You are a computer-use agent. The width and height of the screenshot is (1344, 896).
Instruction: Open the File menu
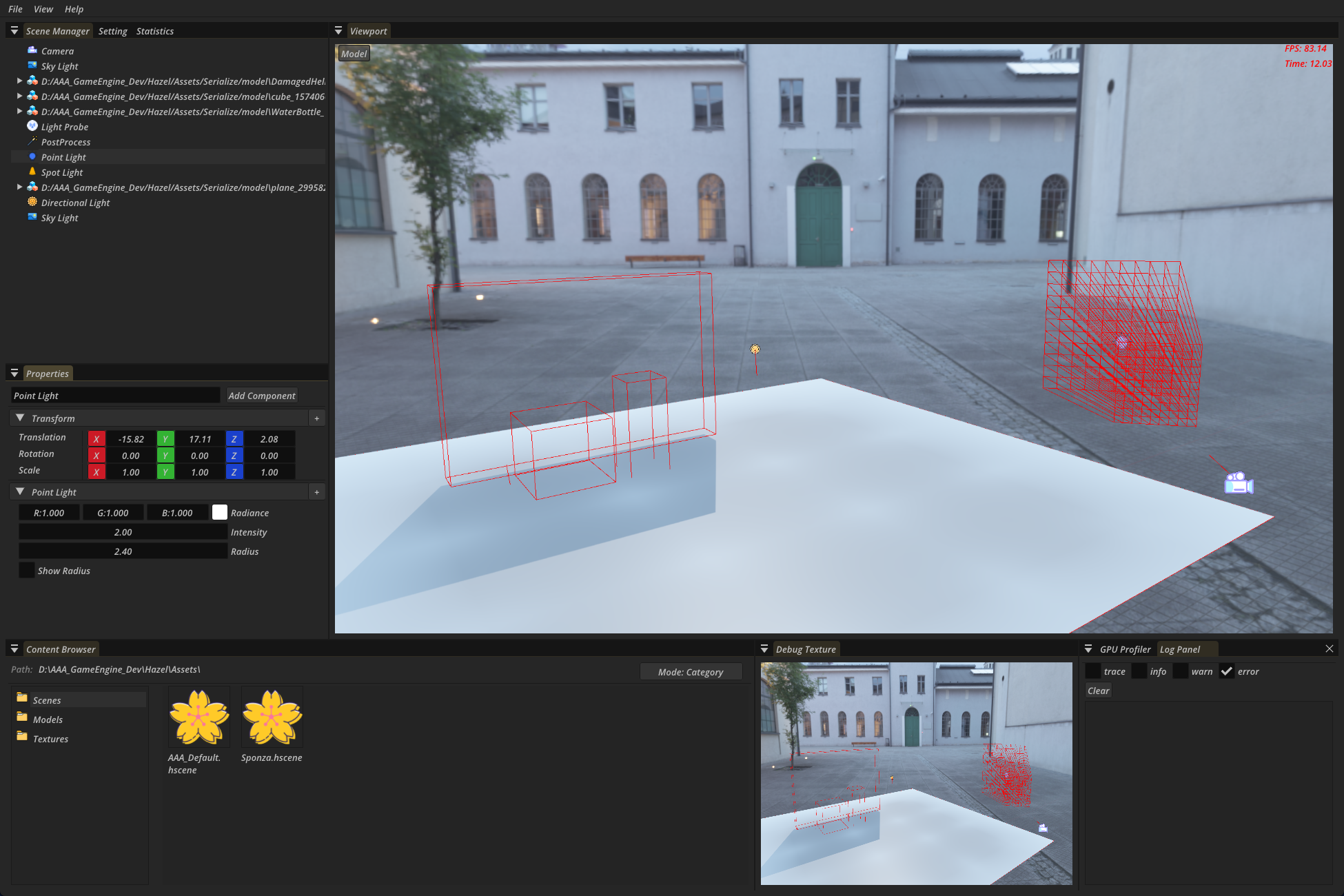14,9
